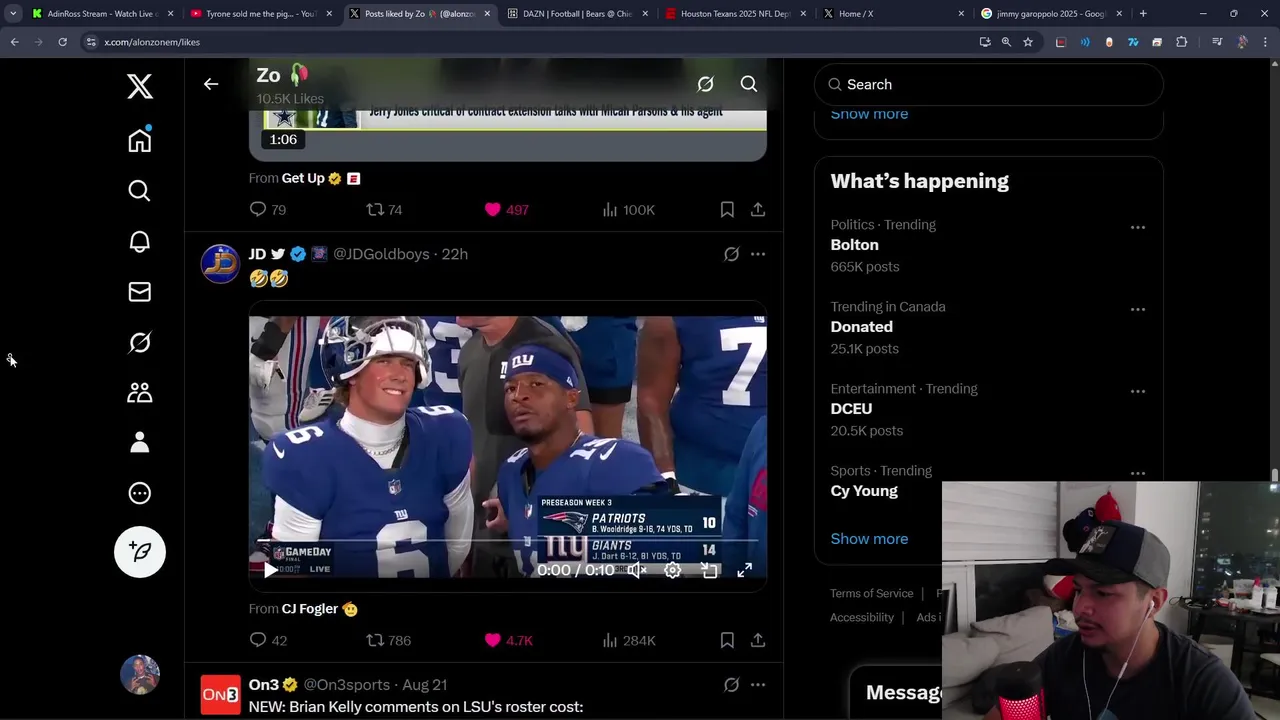The height and width of the screenshot is (720, 1280).
Task: Search within Zo's profile
Action: click(749, 84)
